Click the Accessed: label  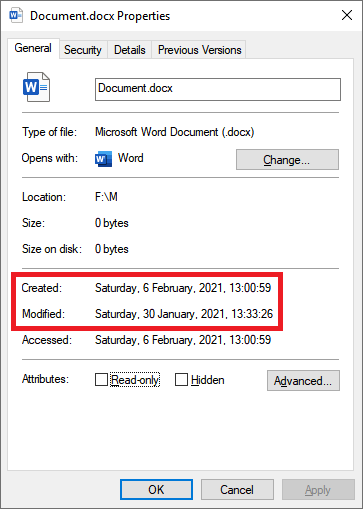(47, 340)
